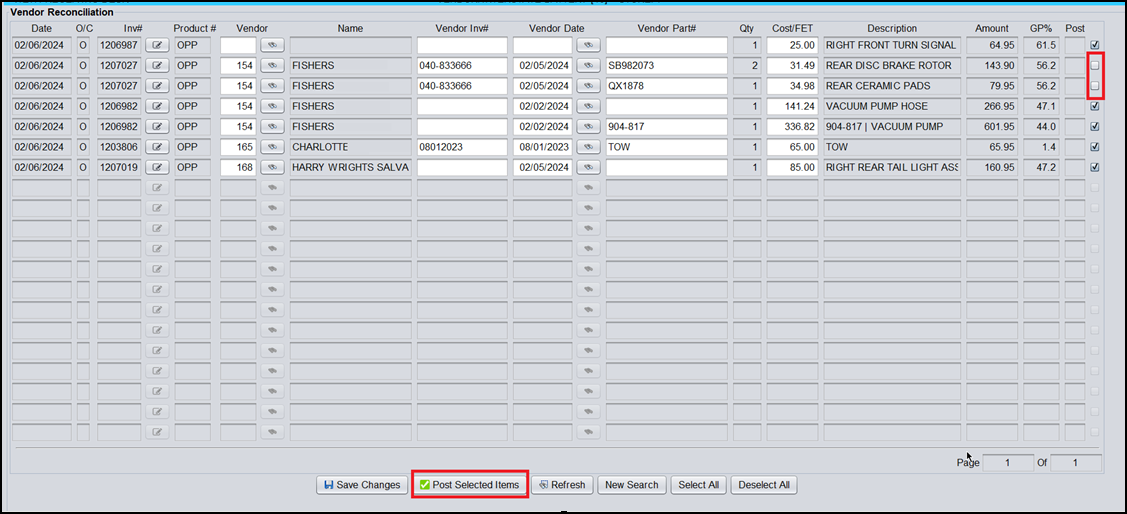
Task: Click the edit icon beside invoice 1207019
Action: click(158, 167)
